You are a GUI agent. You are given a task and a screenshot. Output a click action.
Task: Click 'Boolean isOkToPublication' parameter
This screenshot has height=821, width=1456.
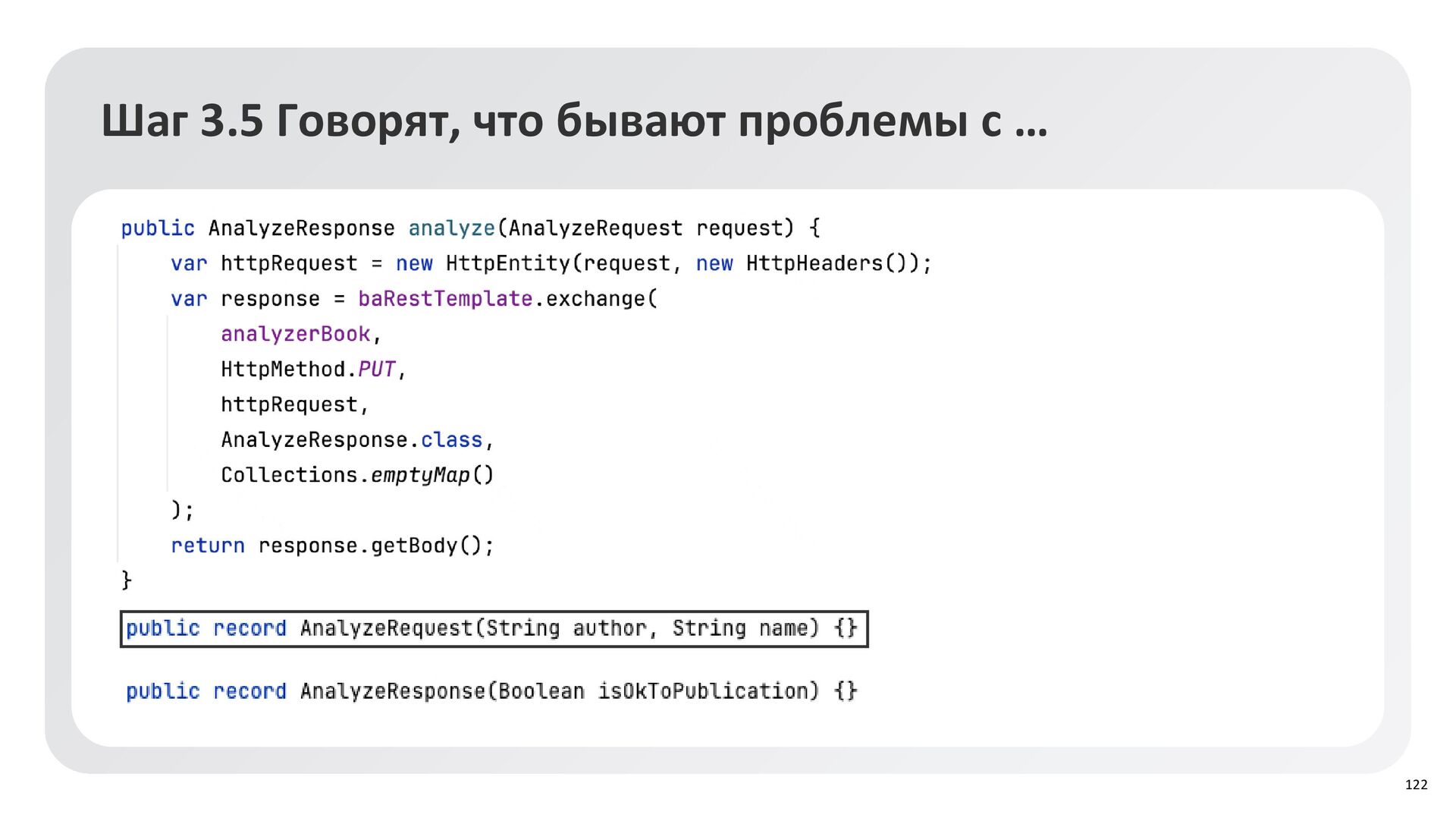tap(654, 691)
